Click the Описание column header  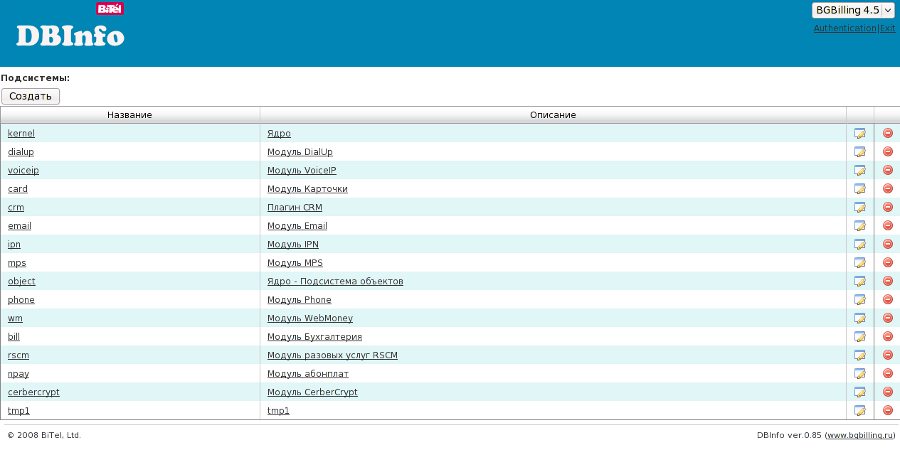(x=553, y=115)
